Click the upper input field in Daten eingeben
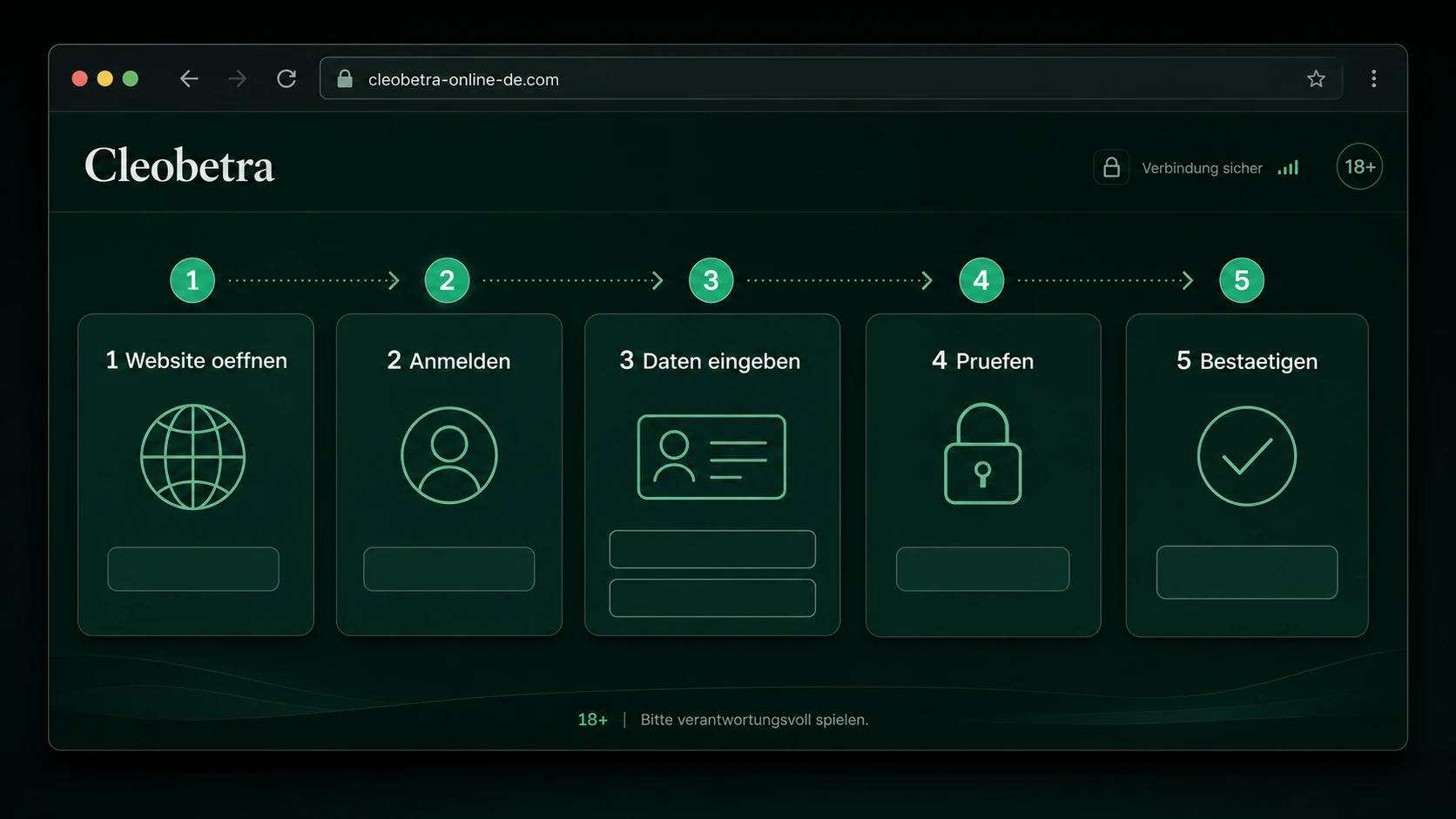The height and width of the screenshot is (819, 1456). tap(712, 549)
